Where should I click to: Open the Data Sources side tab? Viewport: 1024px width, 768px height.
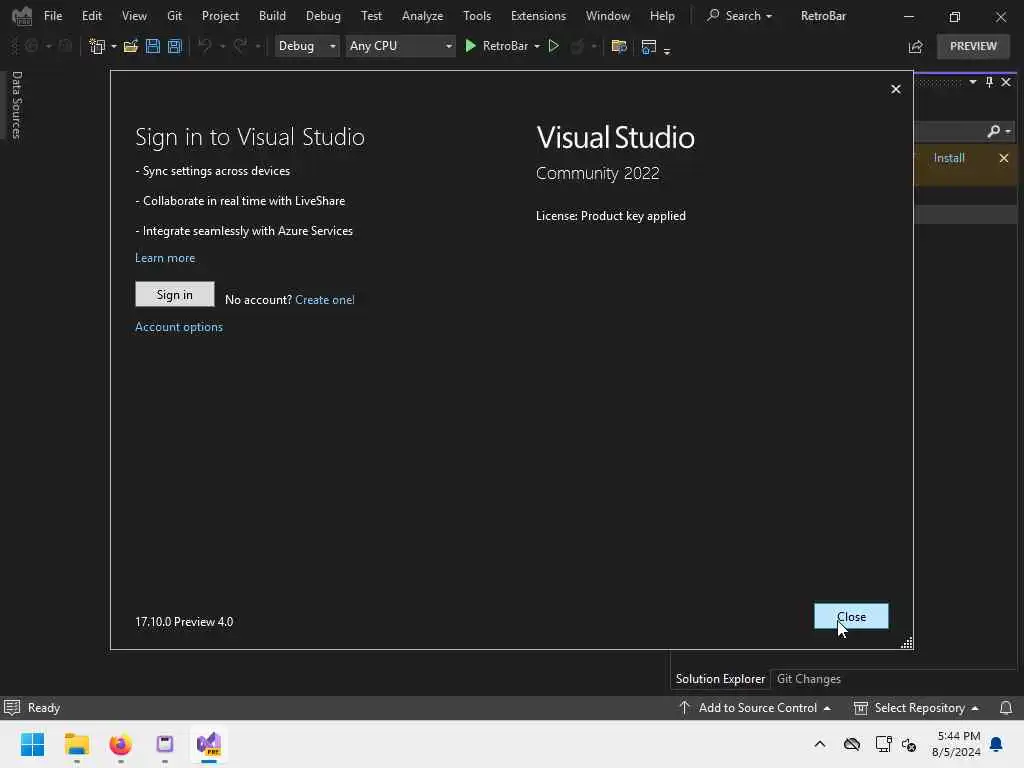pyautogui.click(x=17, y=104)
